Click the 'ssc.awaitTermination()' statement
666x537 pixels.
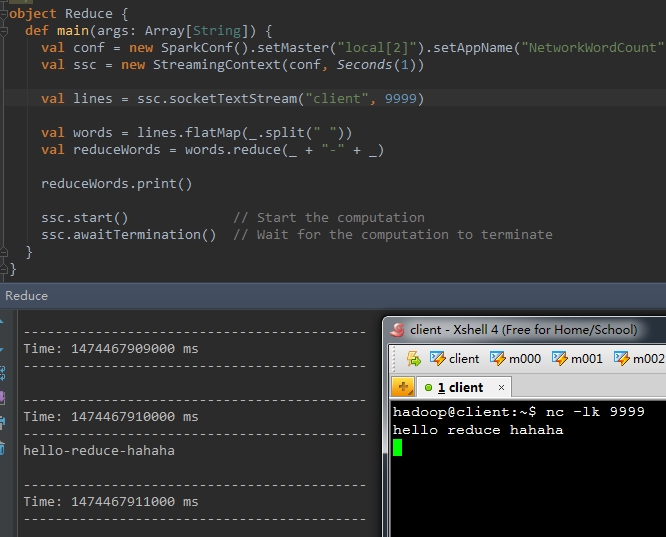point(129,235)
